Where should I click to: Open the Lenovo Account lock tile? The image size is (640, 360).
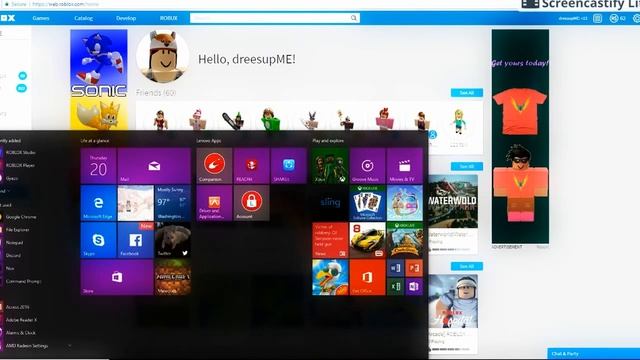[x=251, y=203]
